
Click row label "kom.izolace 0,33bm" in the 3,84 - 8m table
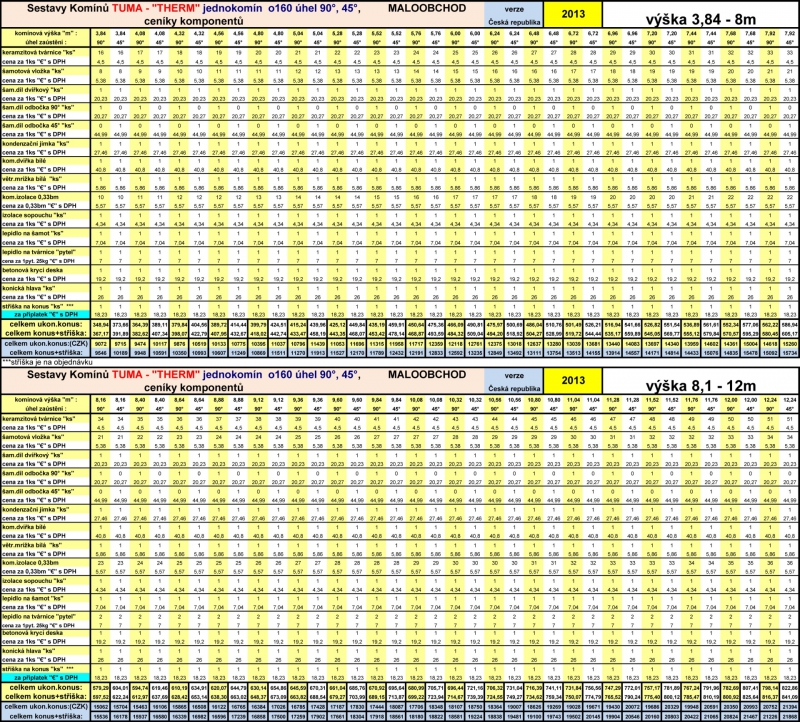pyautogui.click(x=30, y=196)
